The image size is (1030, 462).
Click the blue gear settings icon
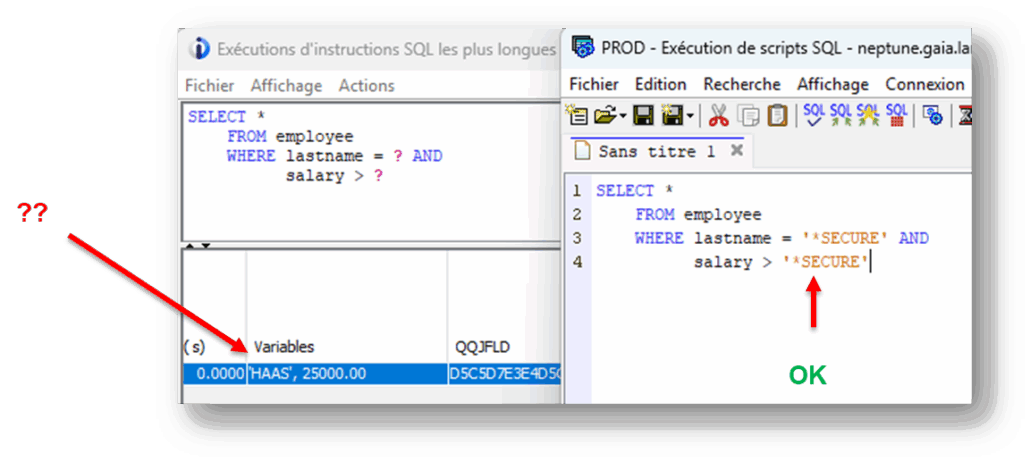click(932, 115)
